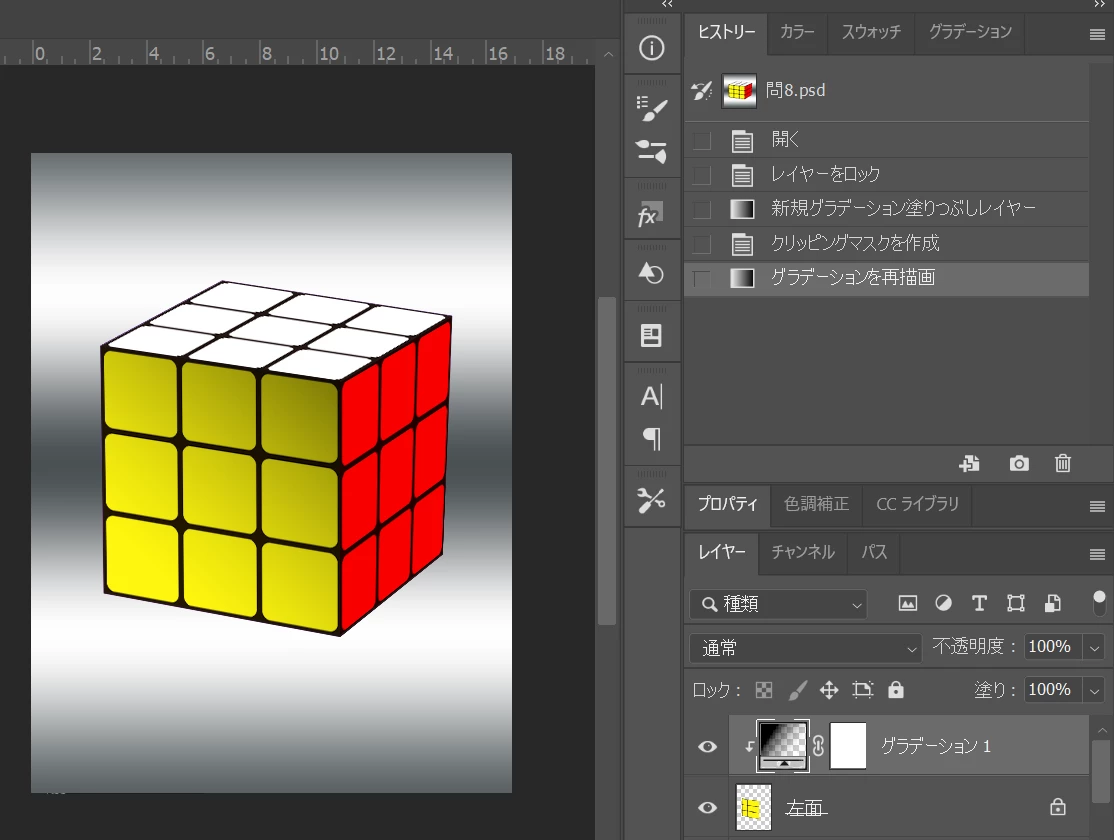Toggle layer filtering on/off switch
The width and height of the screenshot is (1114, 840).
tap(1098, 603)
